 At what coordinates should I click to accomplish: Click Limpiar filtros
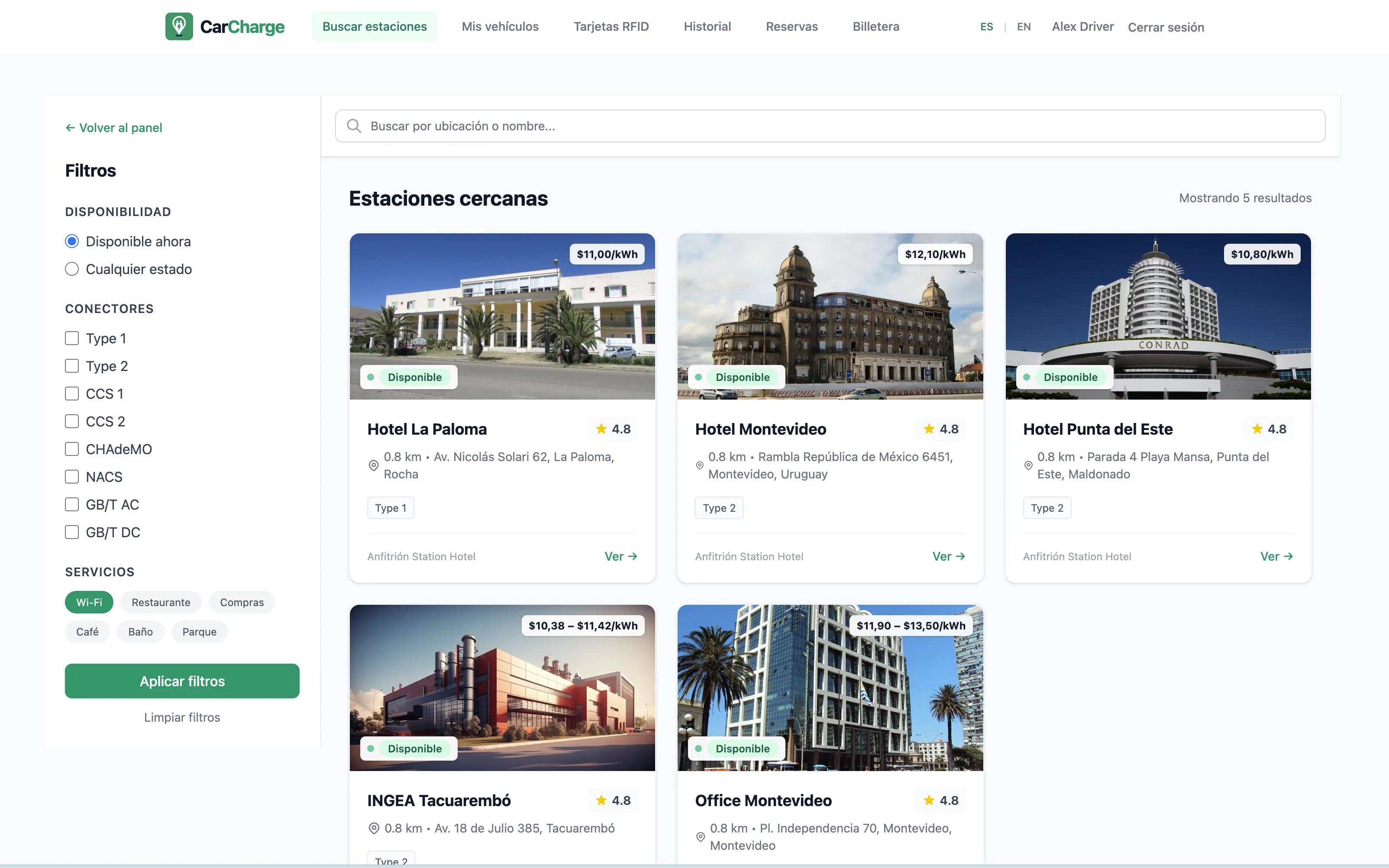[182, 718]
